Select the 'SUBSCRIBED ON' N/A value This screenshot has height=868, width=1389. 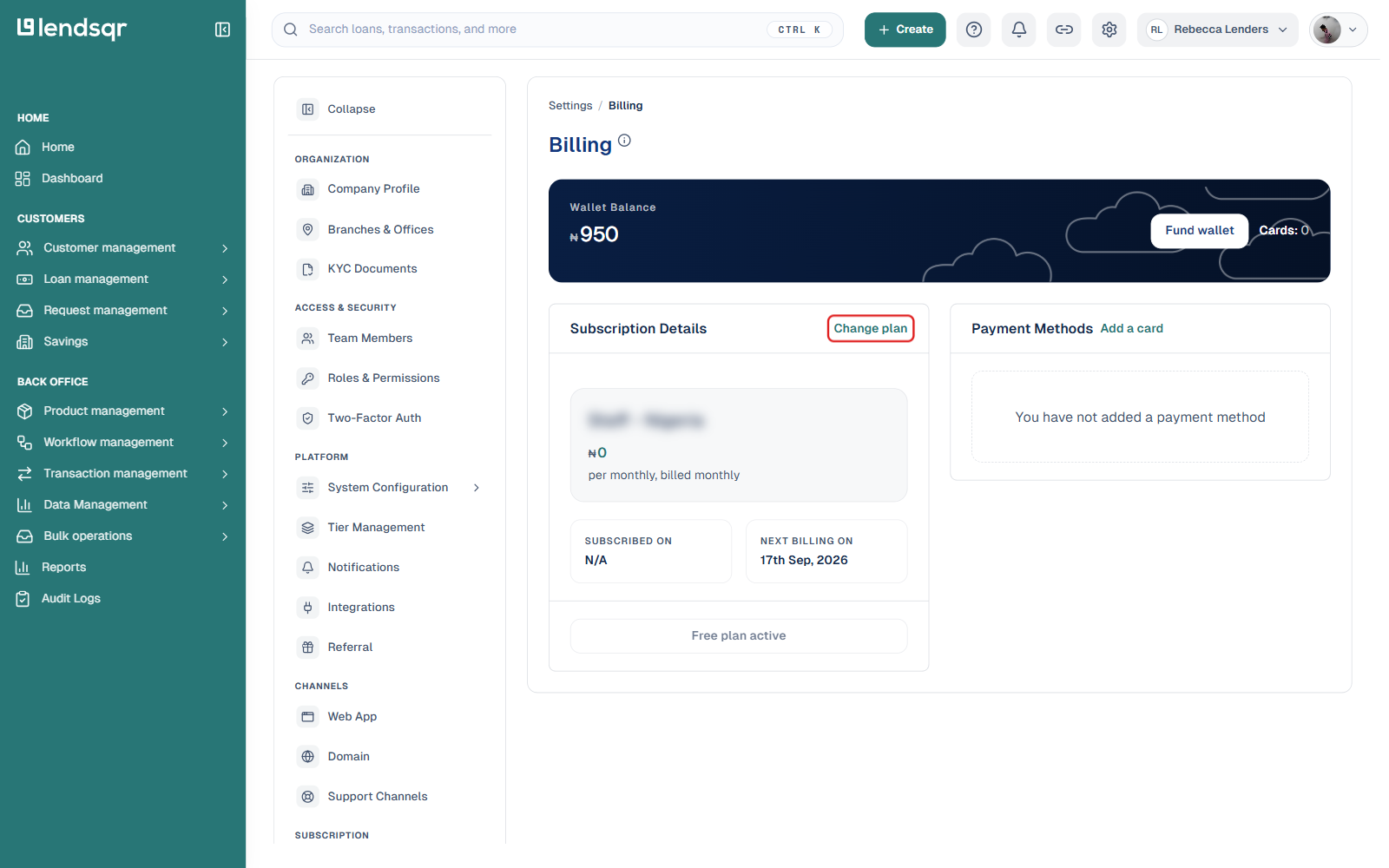(596, 560)
